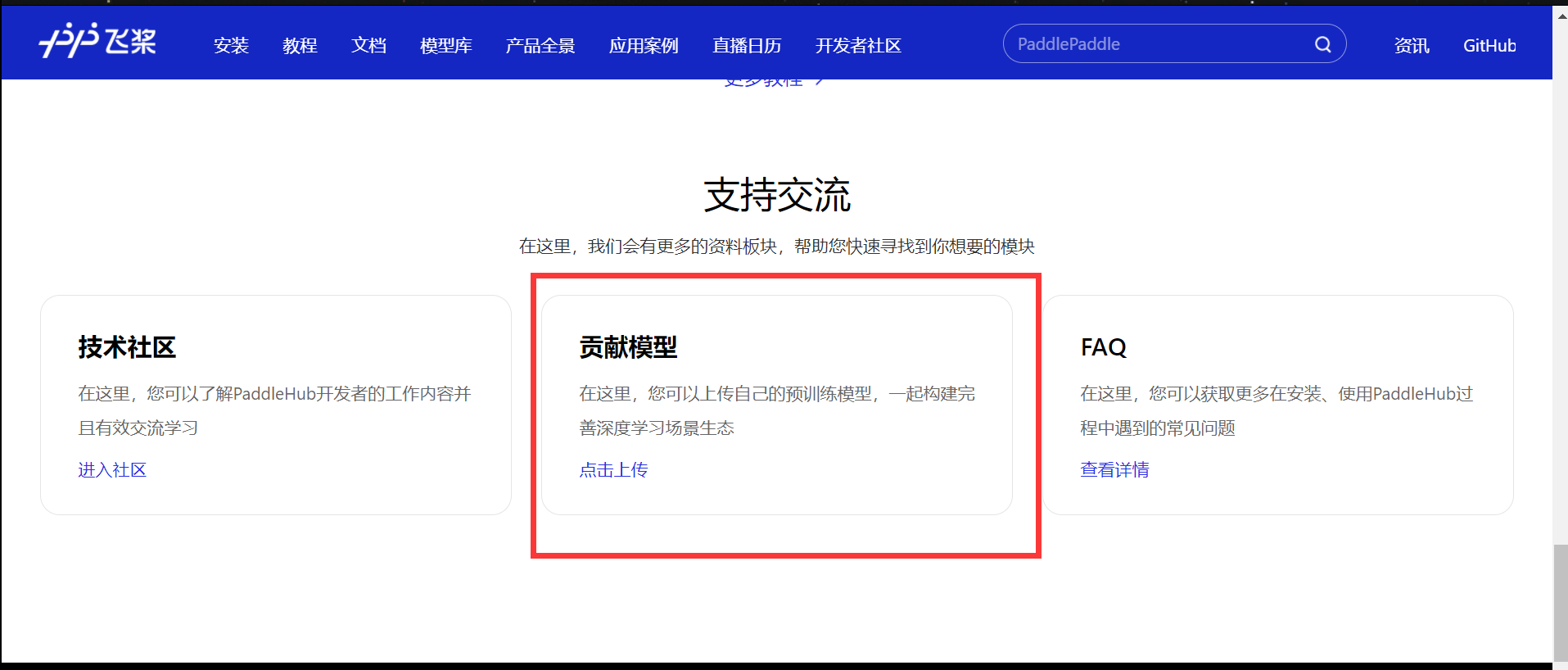
Task: Click the FAQ card heading
Action: point(1103,347)
